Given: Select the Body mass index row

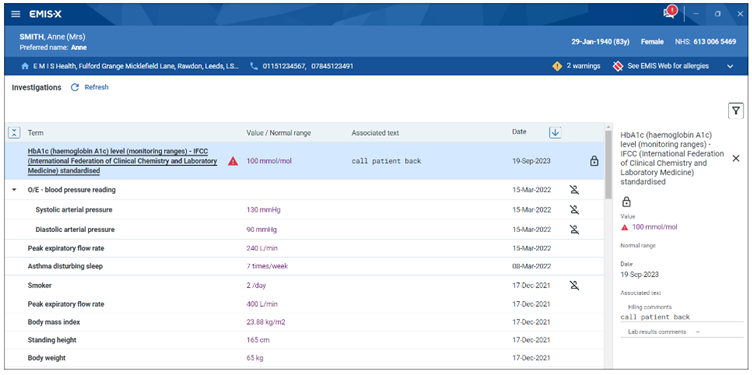Looking at the screenshot, I should (305, 322).
